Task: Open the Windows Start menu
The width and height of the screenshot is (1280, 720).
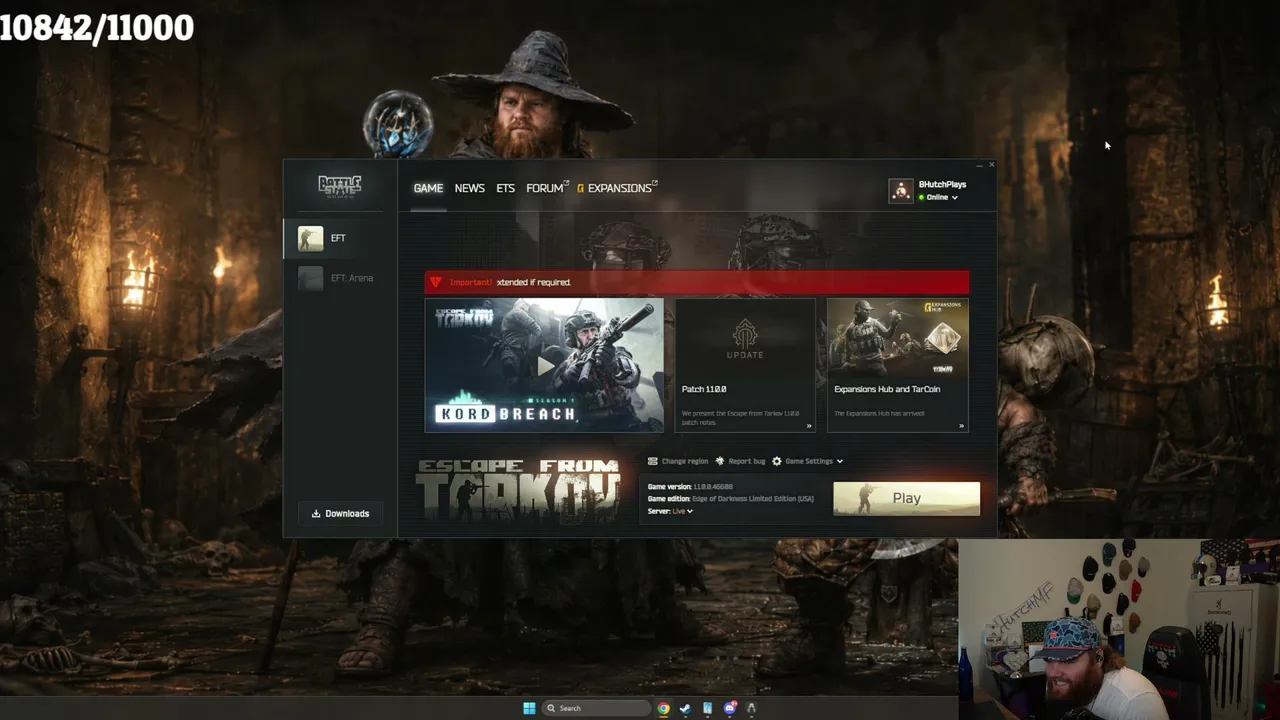Action: coord(529,708)
